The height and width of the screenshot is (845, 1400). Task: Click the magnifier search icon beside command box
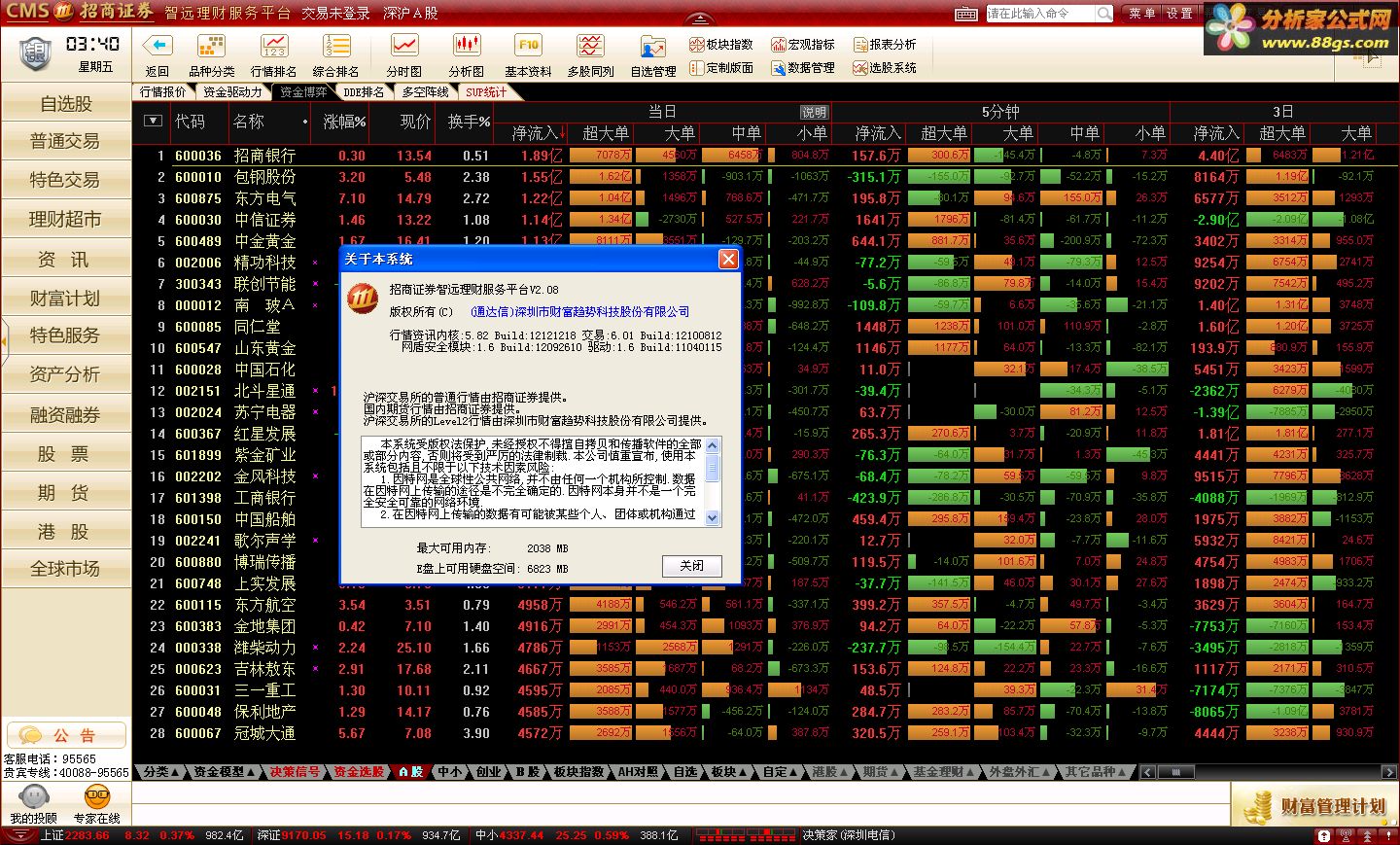tap(1104, 14)
